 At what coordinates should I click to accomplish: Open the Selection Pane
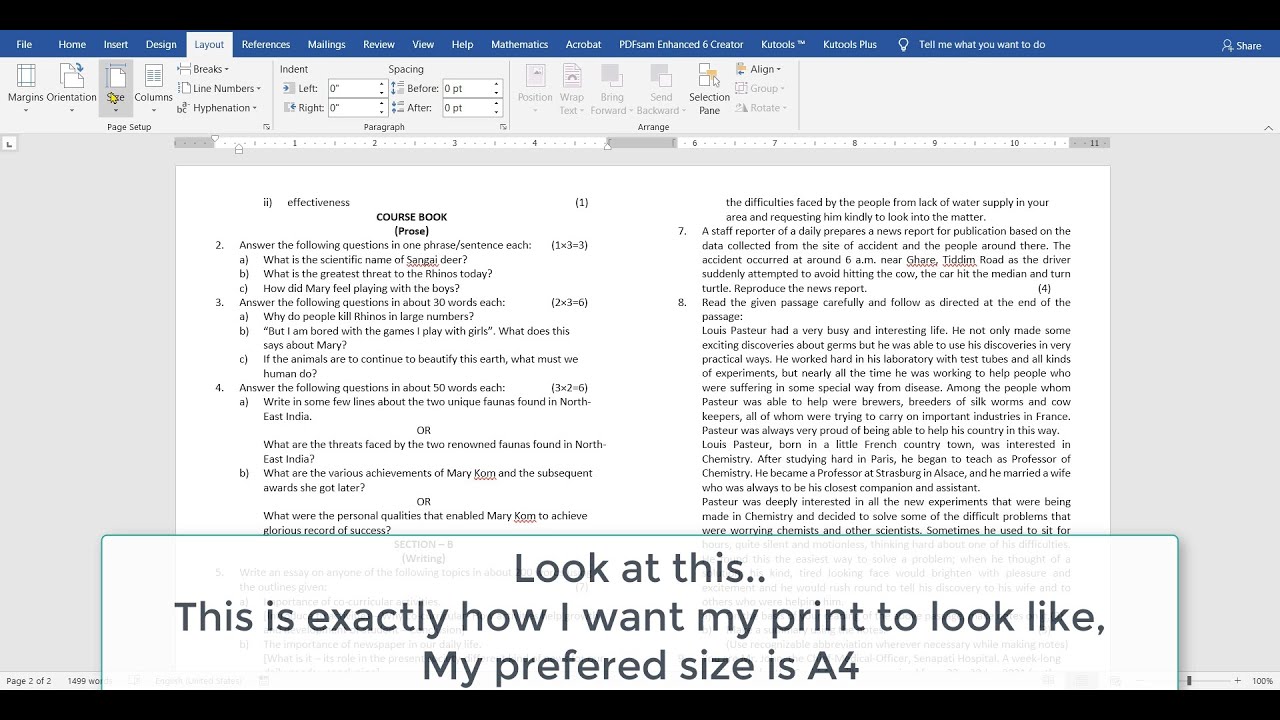pos(709,89)
